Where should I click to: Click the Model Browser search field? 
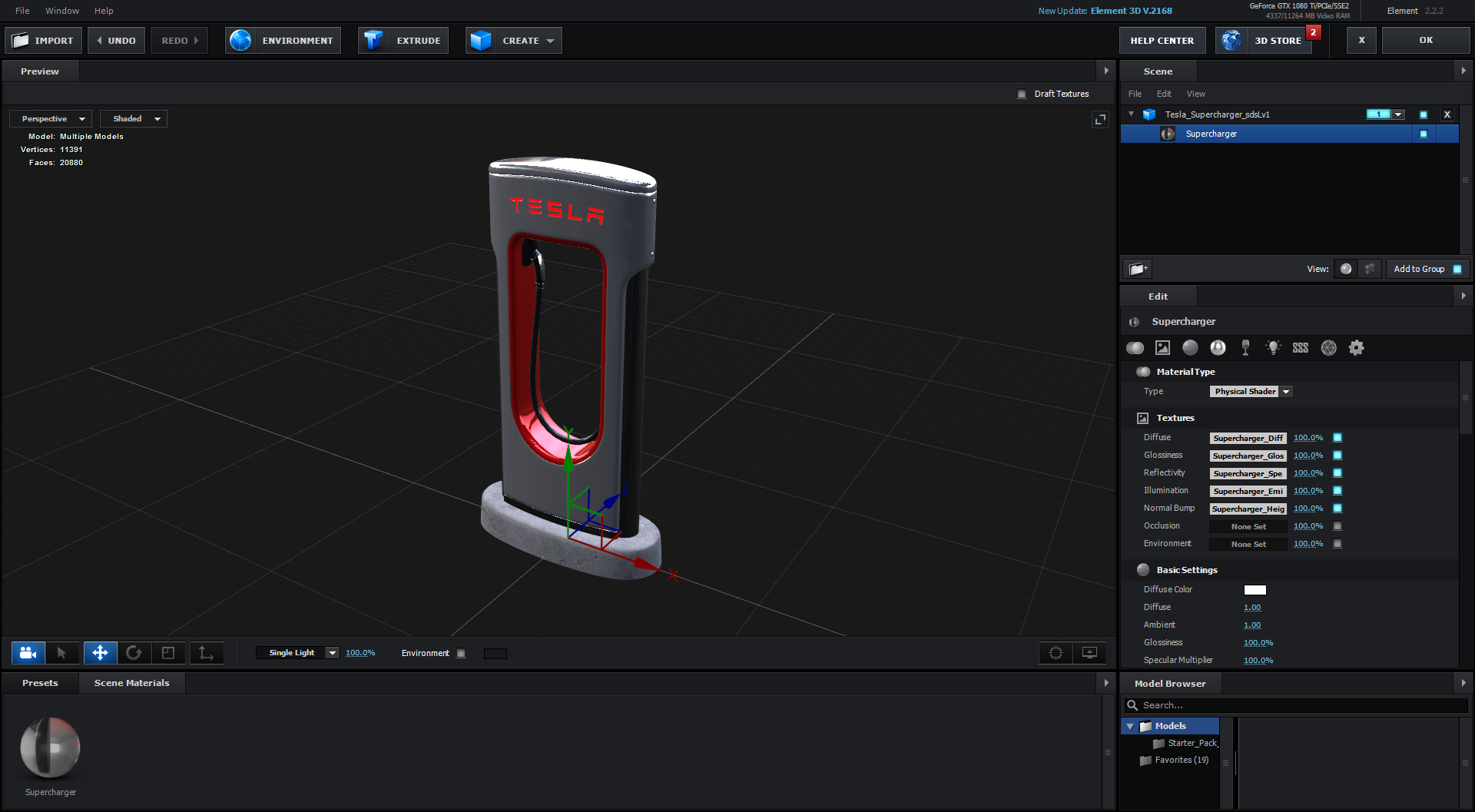click(1298, 705)
